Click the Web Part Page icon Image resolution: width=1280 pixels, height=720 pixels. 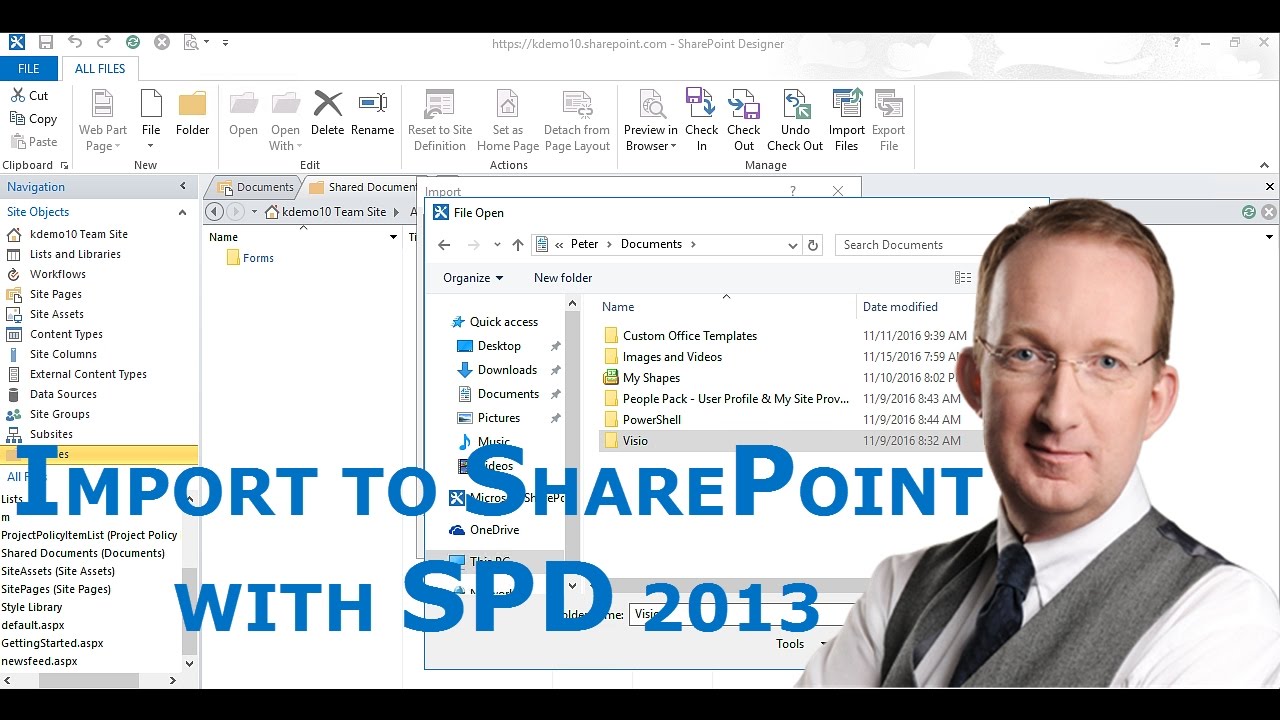102,104
